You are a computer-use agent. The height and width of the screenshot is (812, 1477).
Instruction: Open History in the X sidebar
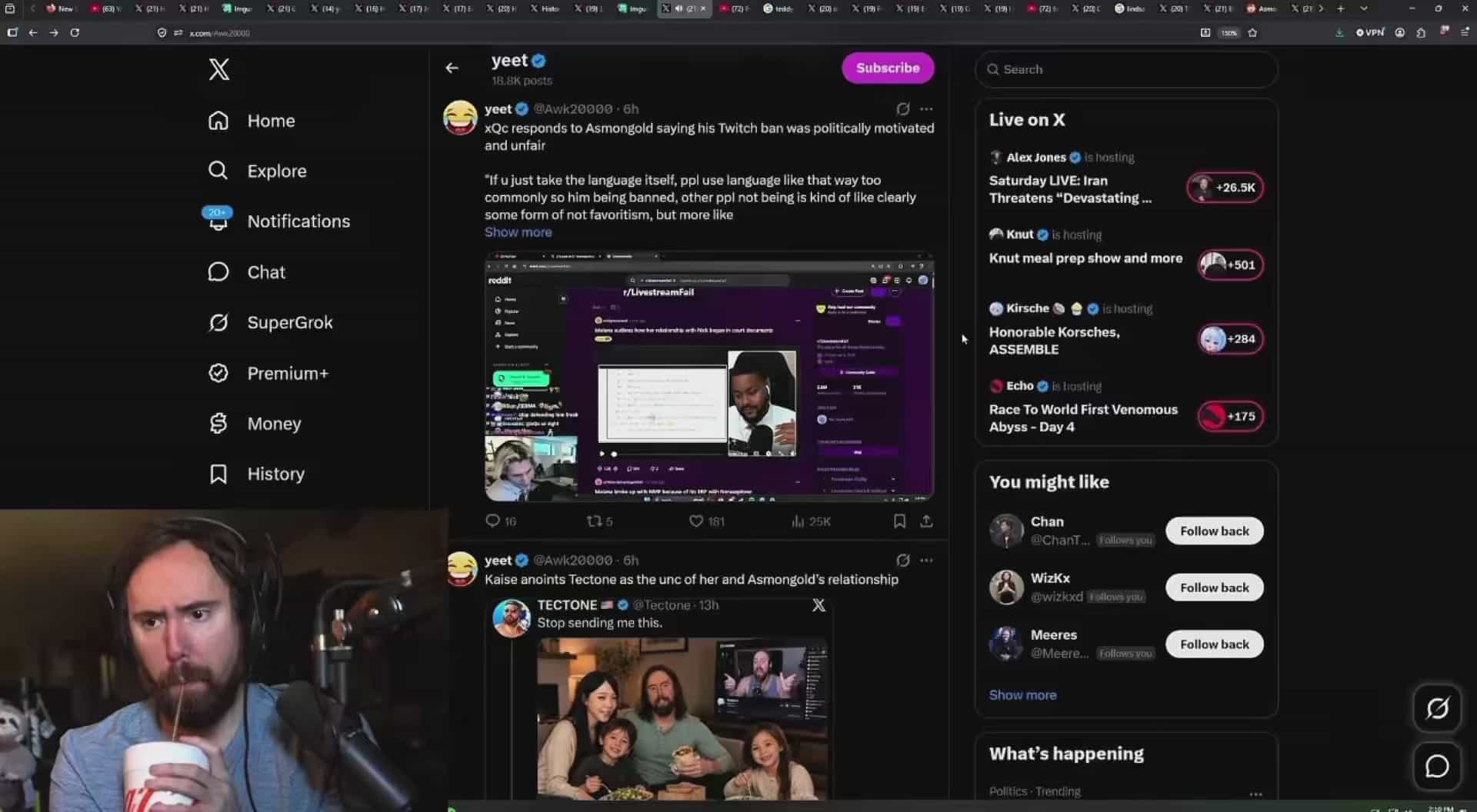pos(256,474)
